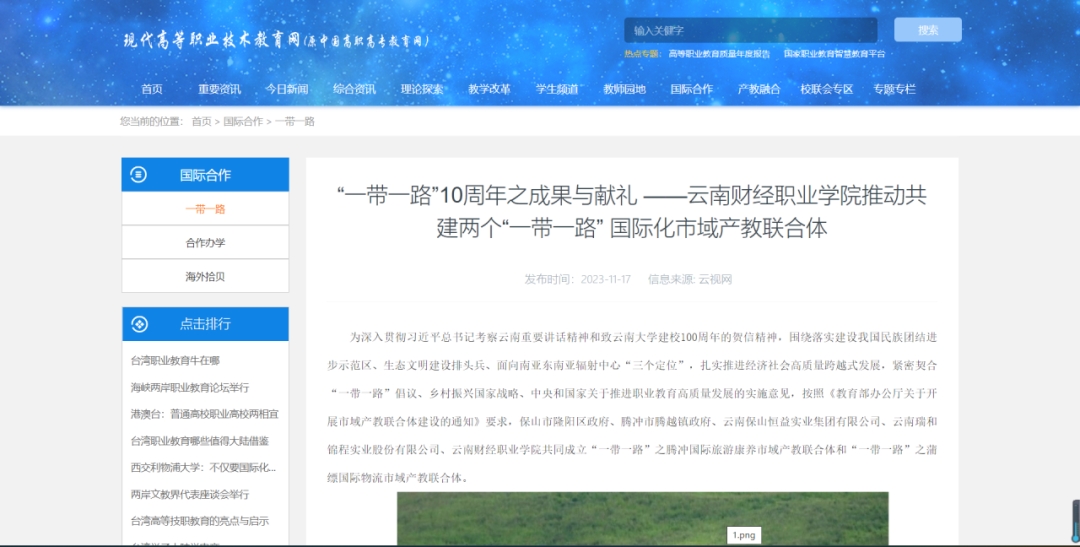Open the 国家职业教育智慧教育平台 link
This screenshot has height=547, width=1080.
pyautogui.click(x=834, y=54)
